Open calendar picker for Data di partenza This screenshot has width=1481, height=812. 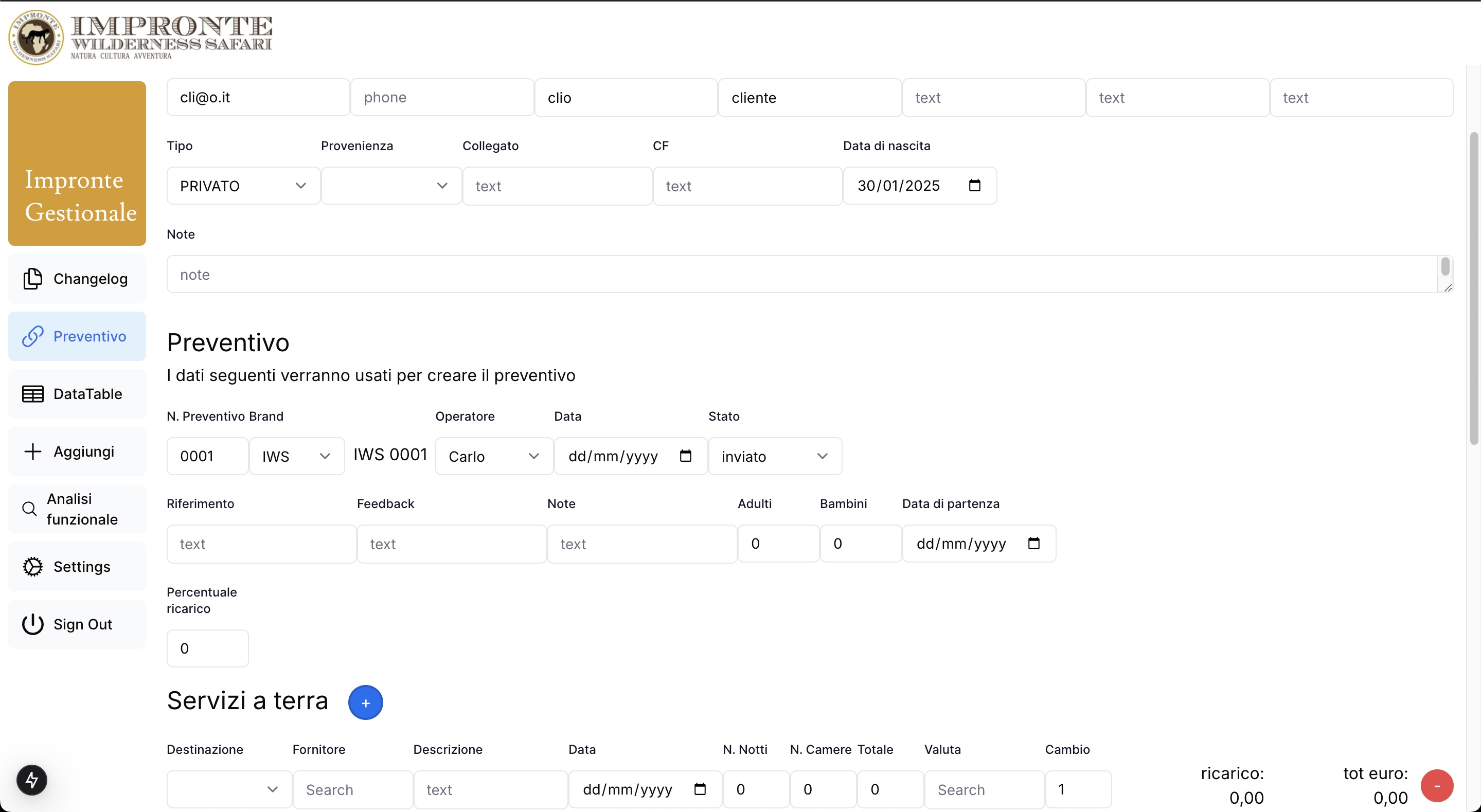tap(1033, 543)
